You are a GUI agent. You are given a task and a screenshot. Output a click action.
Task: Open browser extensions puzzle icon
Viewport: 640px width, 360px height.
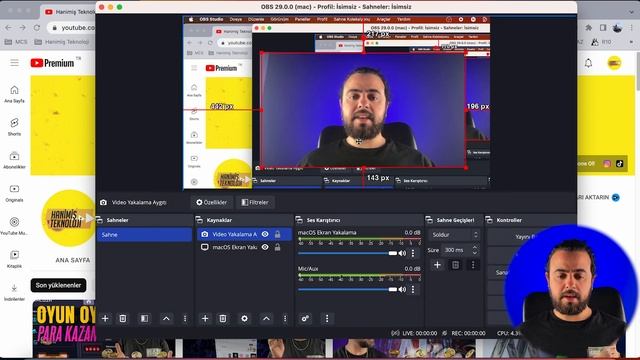click(x=589, y=28)
